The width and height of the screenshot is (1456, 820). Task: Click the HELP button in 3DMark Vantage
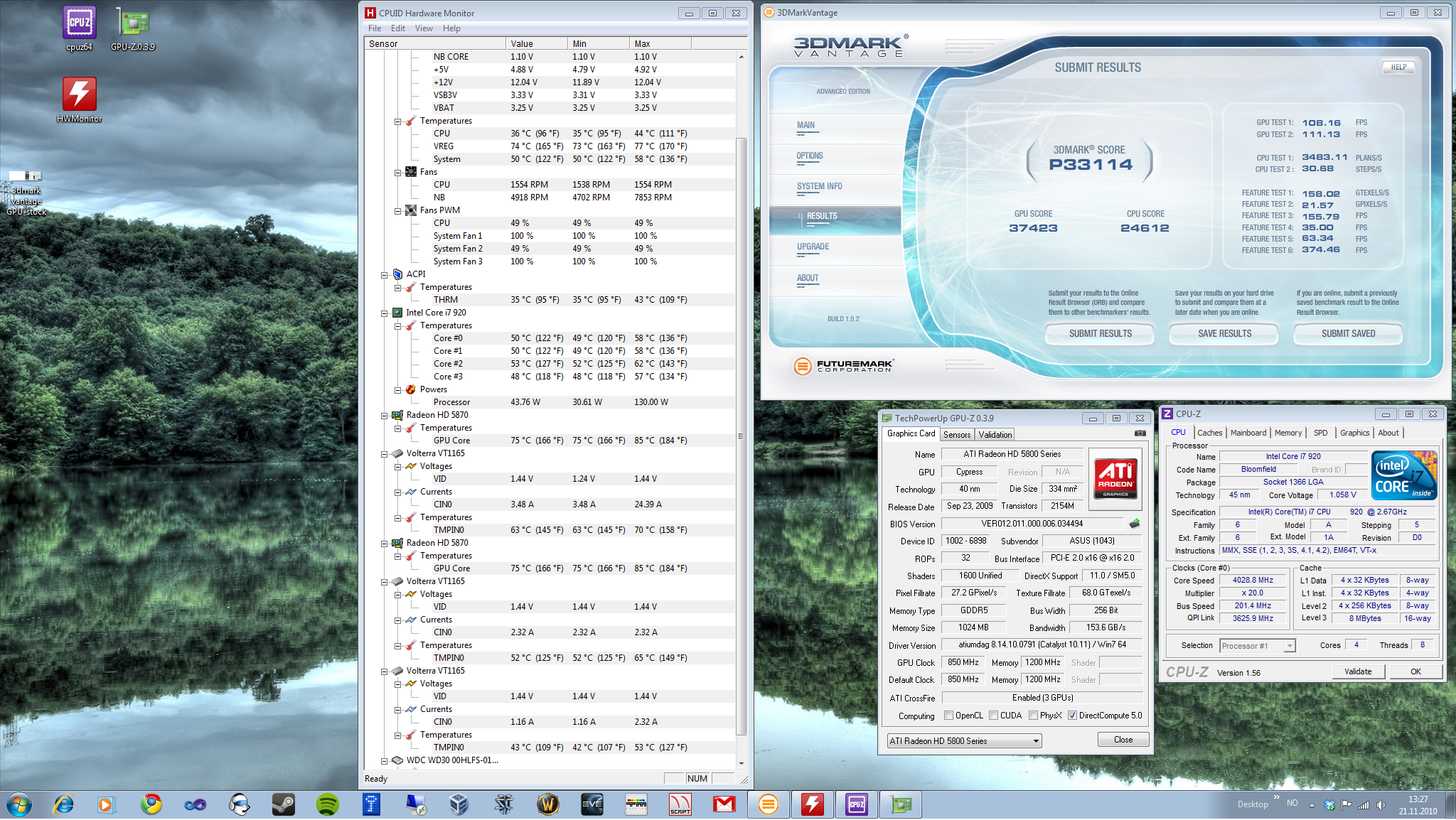click(x=1398, y=68)
